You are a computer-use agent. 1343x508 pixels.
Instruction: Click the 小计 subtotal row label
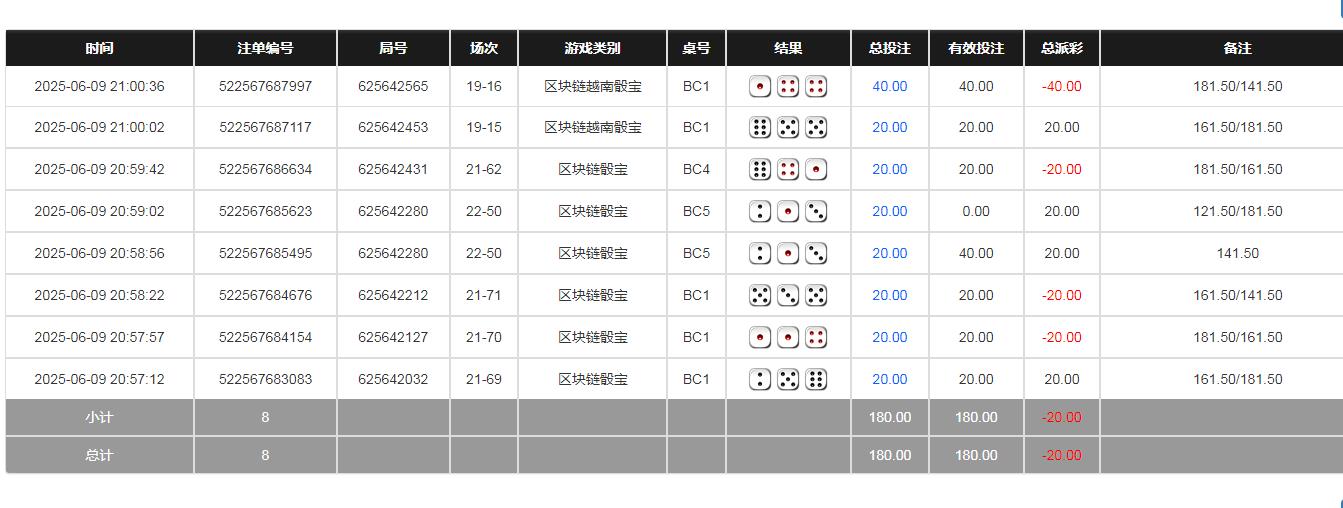pyautogui.click(x=99, y=418)
